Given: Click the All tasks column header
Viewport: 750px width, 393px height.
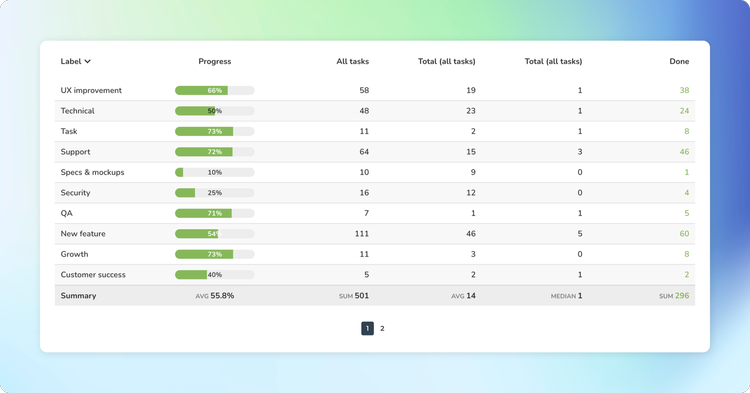Looking at the screenshot, I should pyautogui.click(x=353, y=61).
